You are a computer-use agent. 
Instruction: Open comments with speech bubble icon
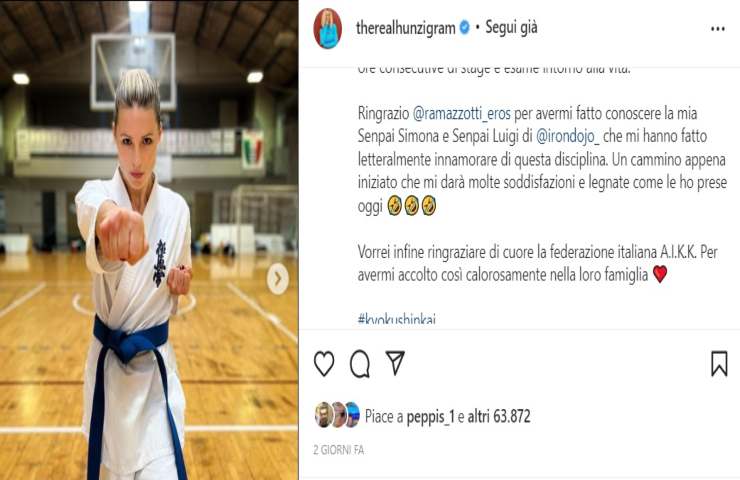pyautogui.click(x=360, y=363)
